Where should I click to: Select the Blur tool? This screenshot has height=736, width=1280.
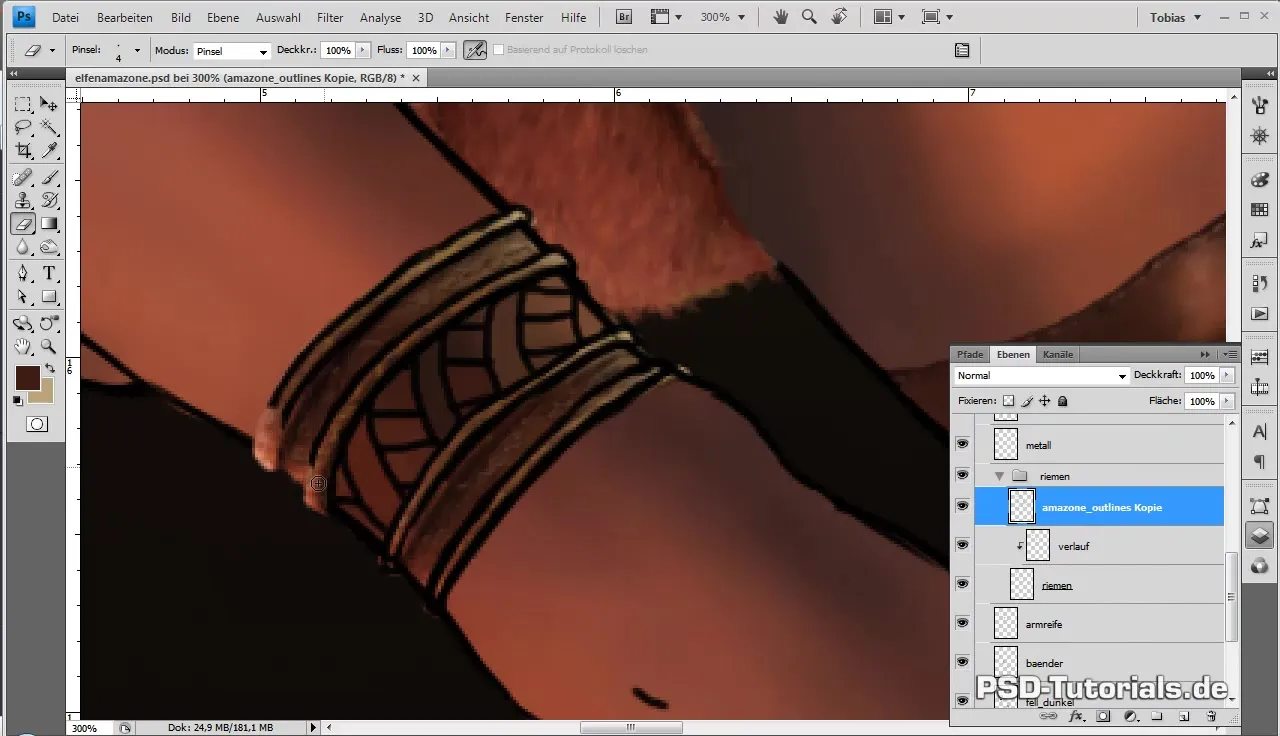23,247
